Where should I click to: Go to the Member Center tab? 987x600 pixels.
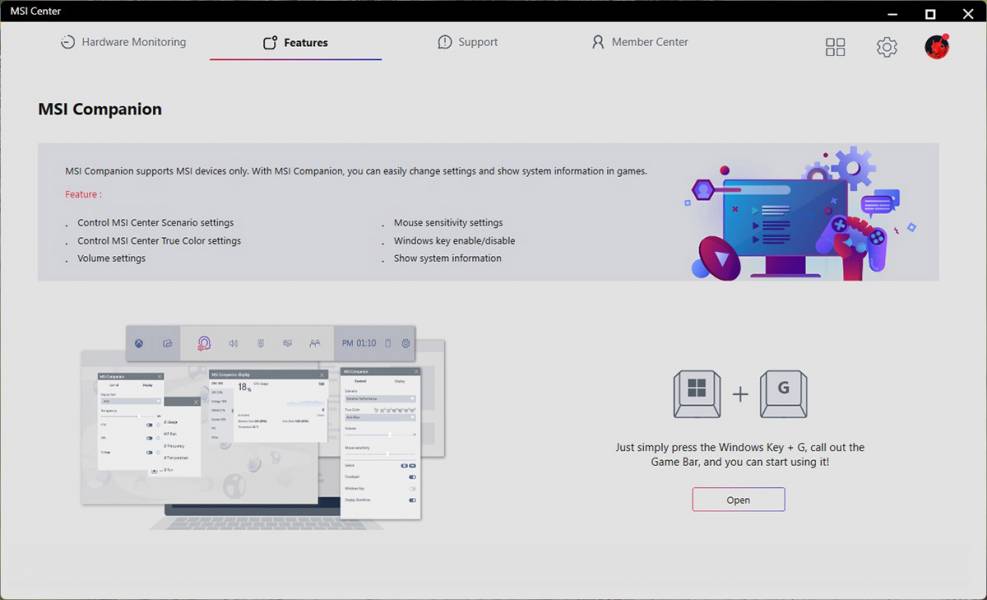[x=640, y=42]
